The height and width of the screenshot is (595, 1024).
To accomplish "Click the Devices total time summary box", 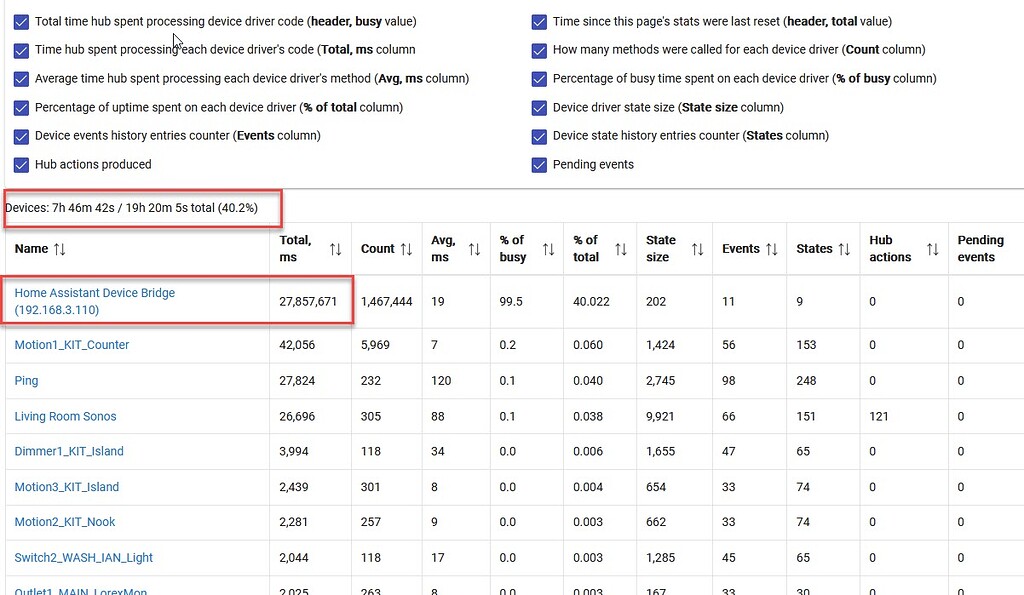I will tap(142, 206).
